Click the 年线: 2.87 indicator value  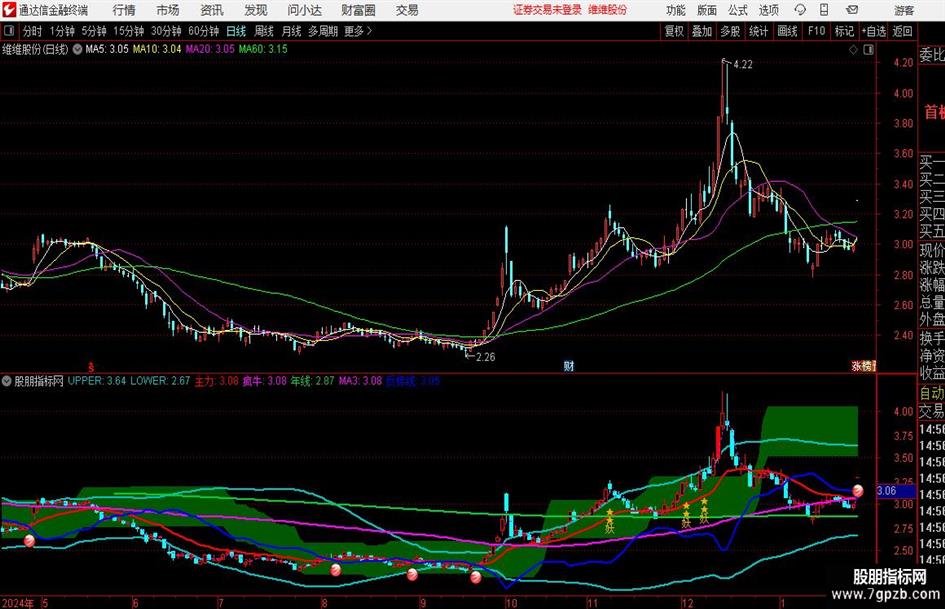[x=313, y=381]
